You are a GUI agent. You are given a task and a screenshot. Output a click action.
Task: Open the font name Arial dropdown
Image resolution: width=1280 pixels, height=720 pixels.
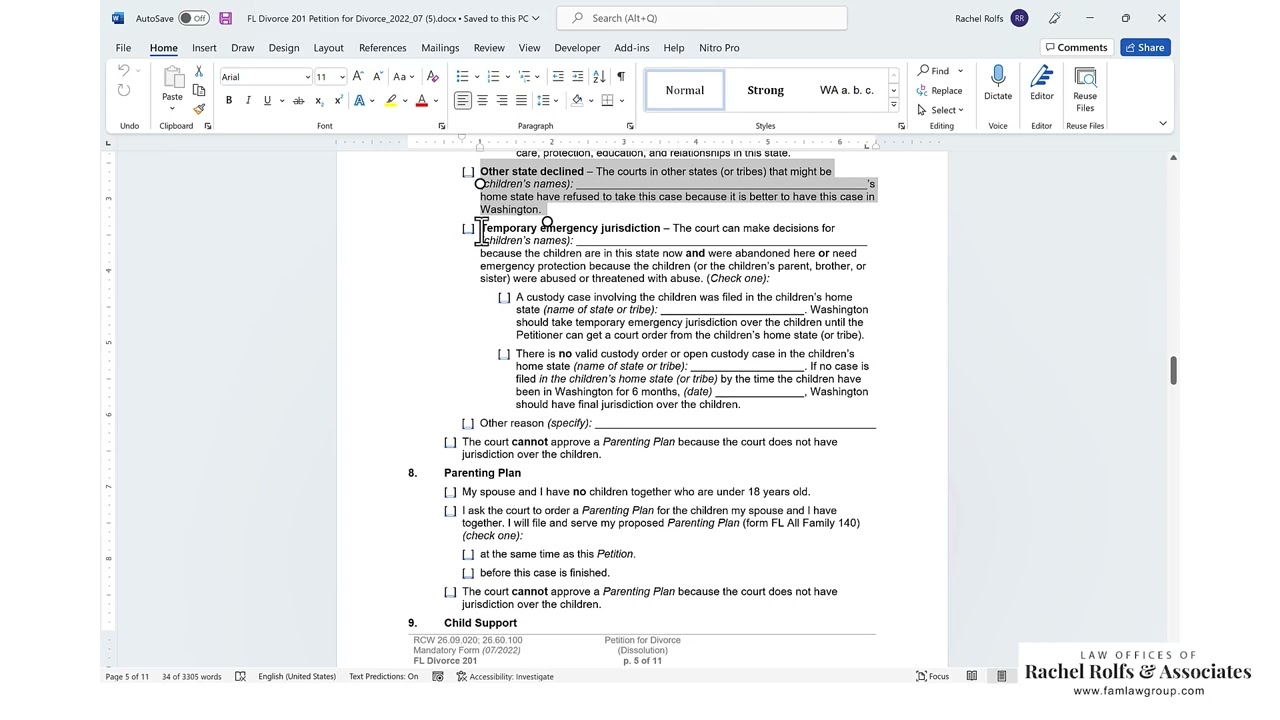307,77
